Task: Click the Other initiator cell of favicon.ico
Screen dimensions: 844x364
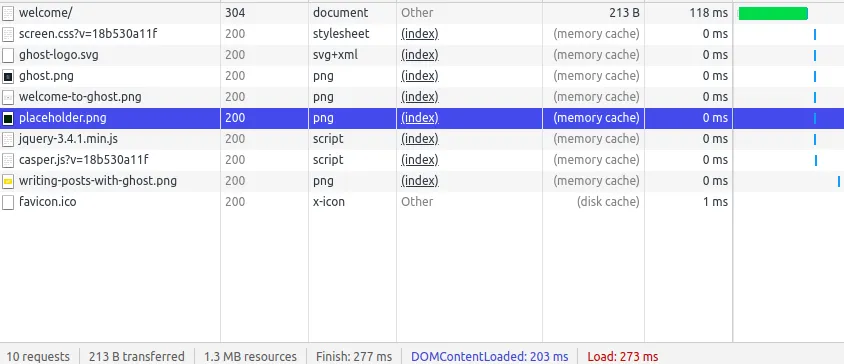Action: pyautogui.click(x=417, y=202)
